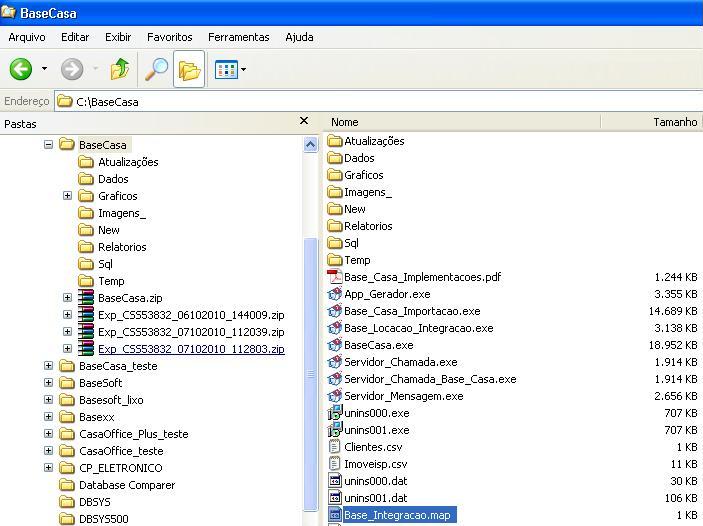Image resolution: width=703 pixels, height=526 pixels.
Task: Open the Views mode dropdown button
Action: [x=230, y=69]
